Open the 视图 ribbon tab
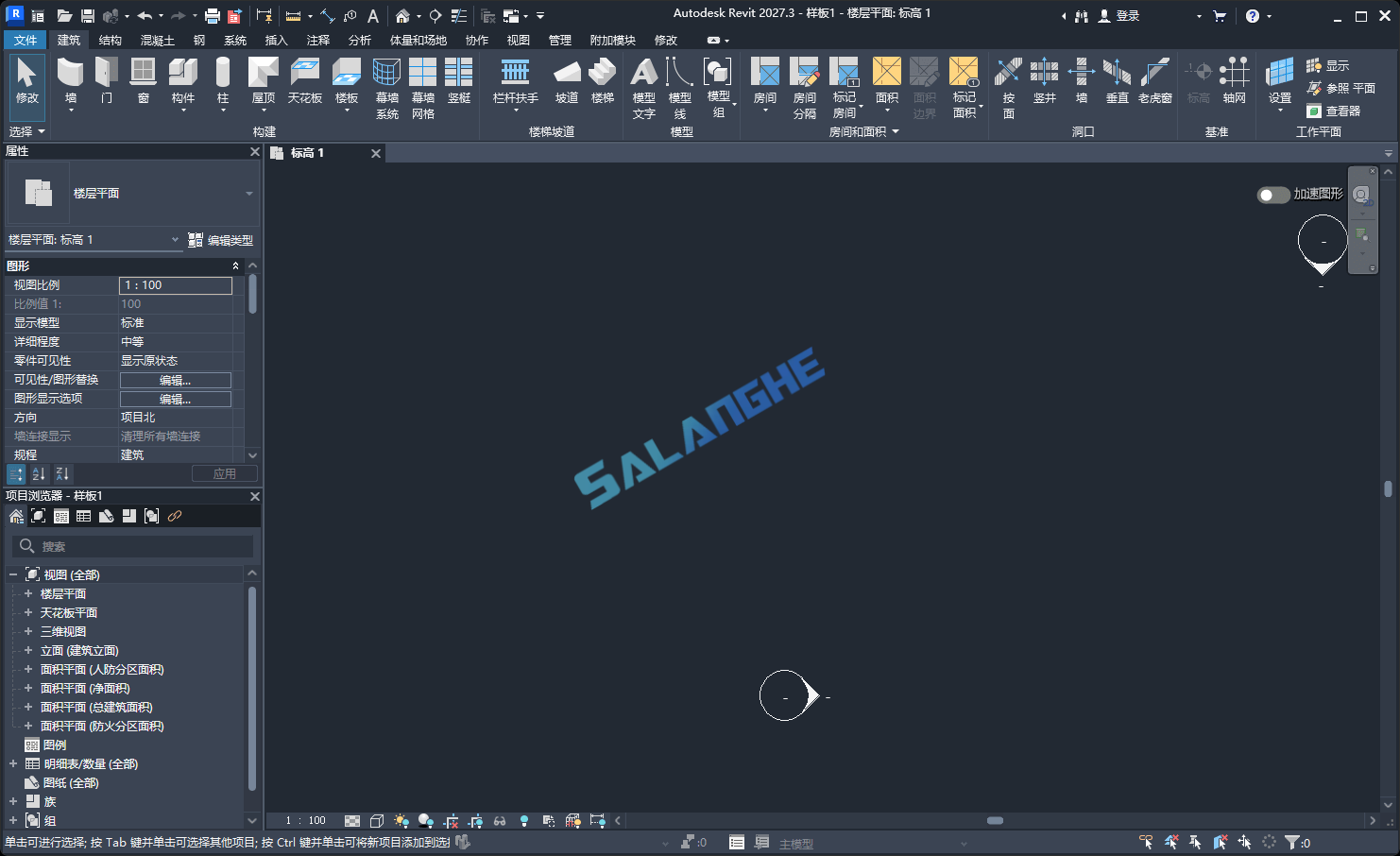 point(519,40)
